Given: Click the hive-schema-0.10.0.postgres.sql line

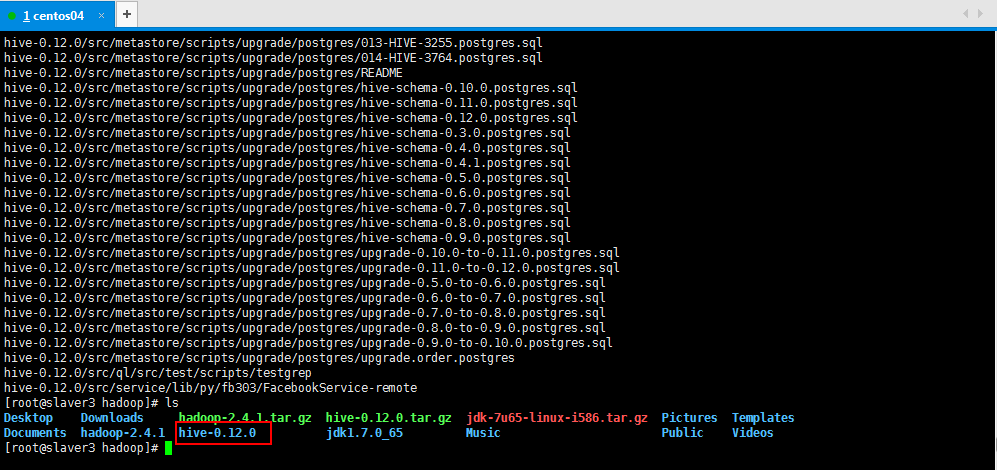Looking at the screenshot, I should coord(291,88).
